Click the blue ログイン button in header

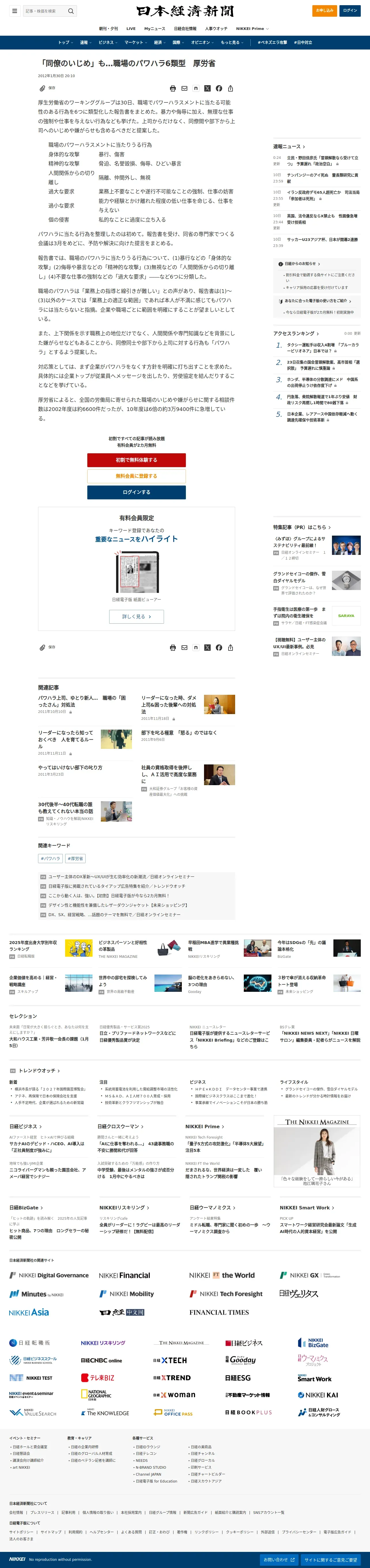coord(350,10)
